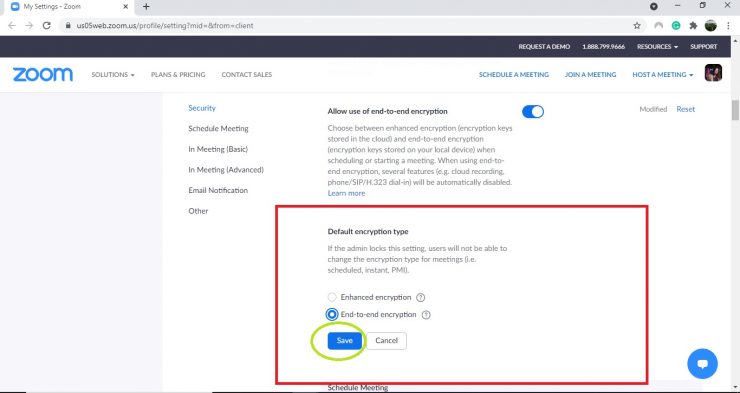Click Request a Demo link

click(x=544, y=47)
